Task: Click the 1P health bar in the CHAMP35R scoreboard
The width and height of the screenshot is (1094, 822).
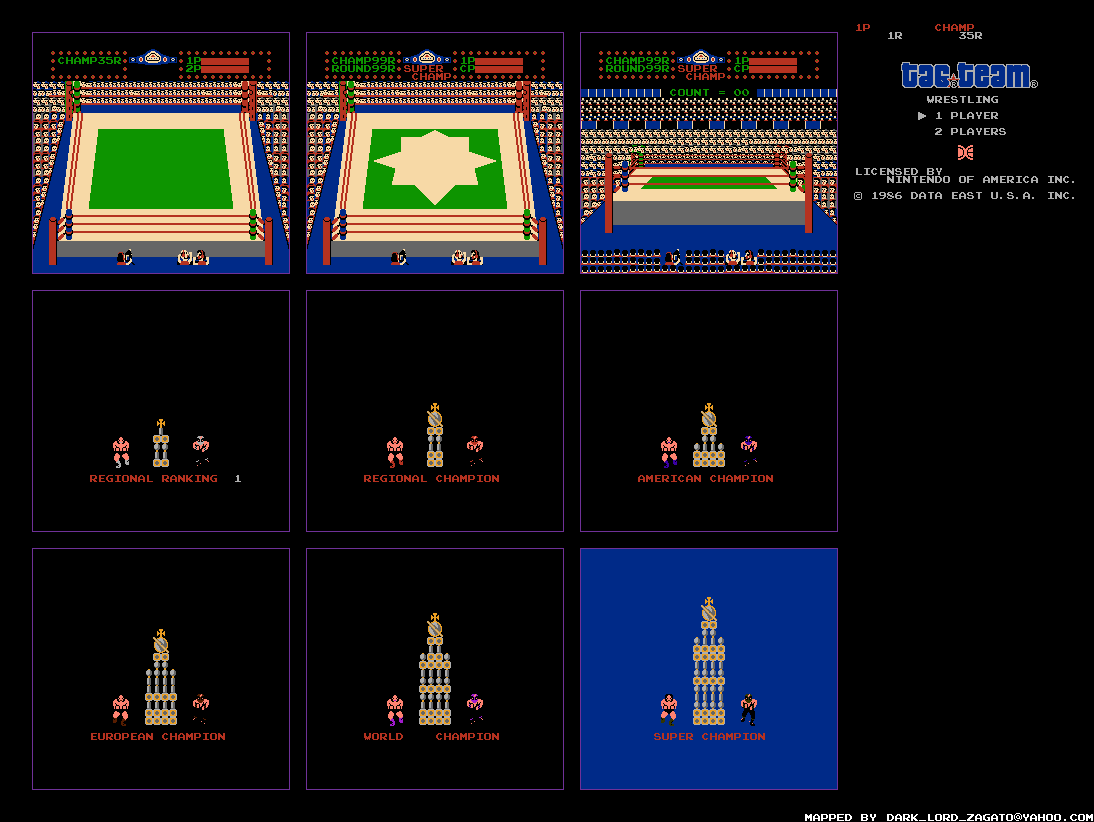Action: [x=225, y=61]
